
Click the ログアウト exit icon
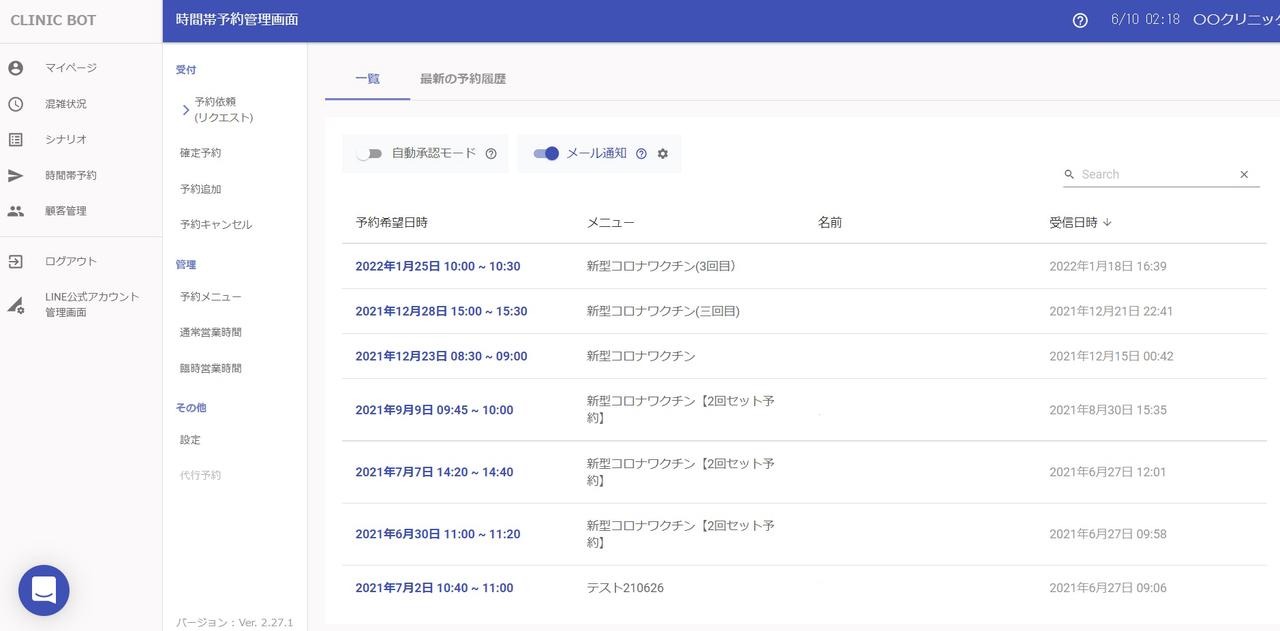(x=15, y=262)
